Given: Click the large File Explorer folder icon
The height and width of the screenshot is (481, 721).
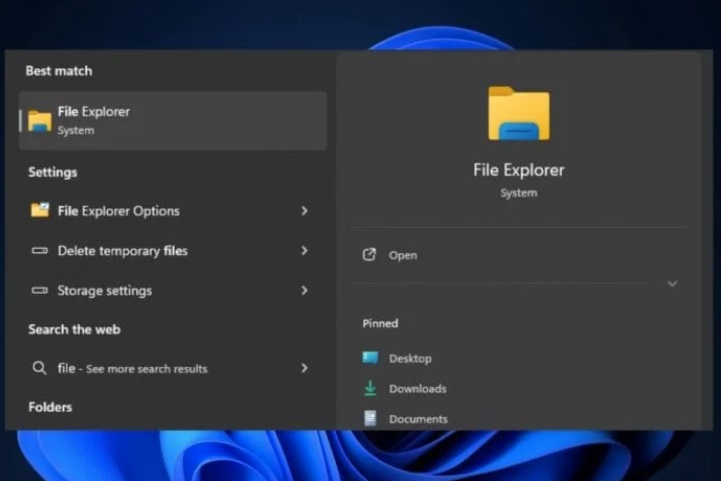Looking at the screenshot, I should pos(519,113).
